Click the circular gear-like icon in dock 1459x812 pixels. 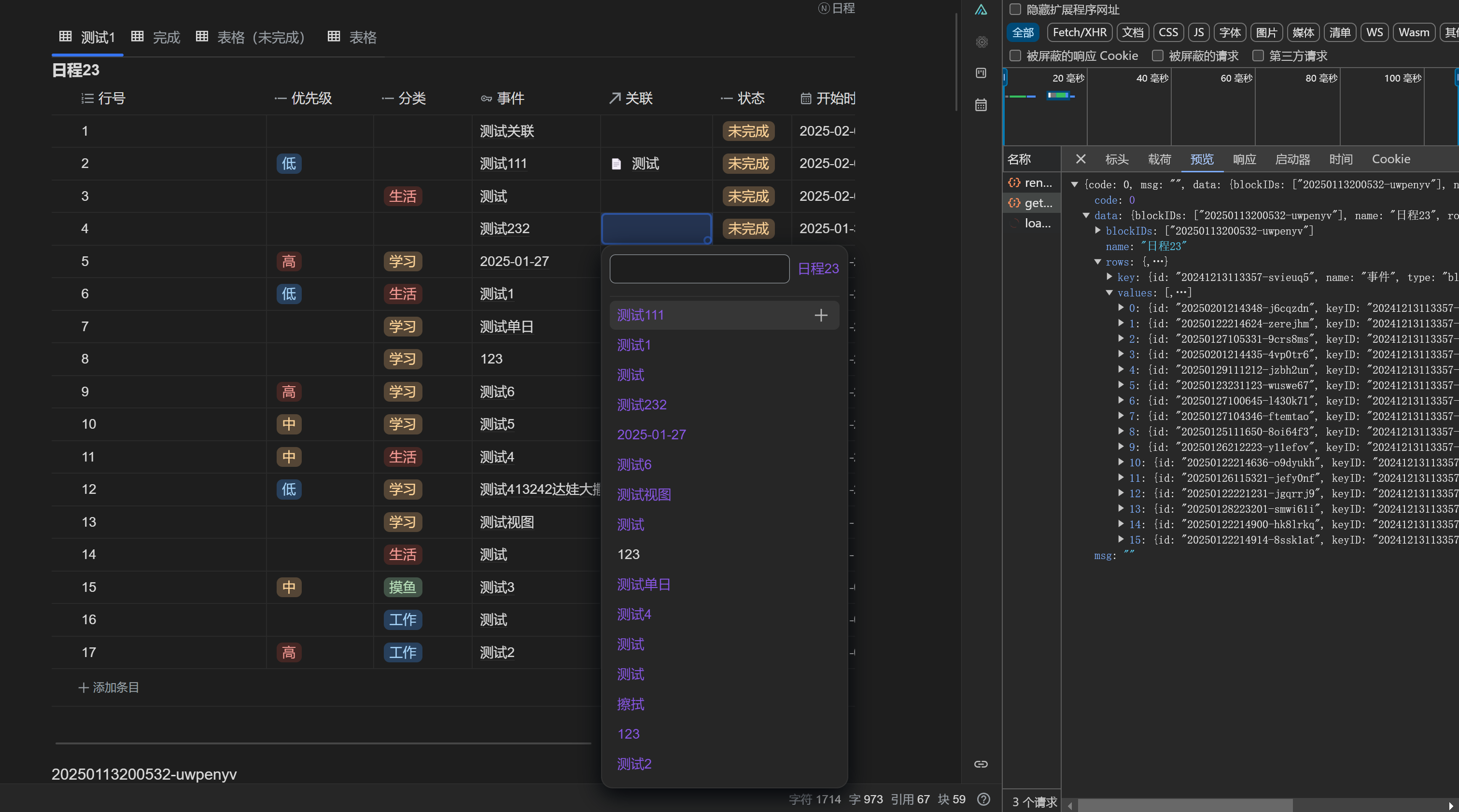tap(982, 42)
